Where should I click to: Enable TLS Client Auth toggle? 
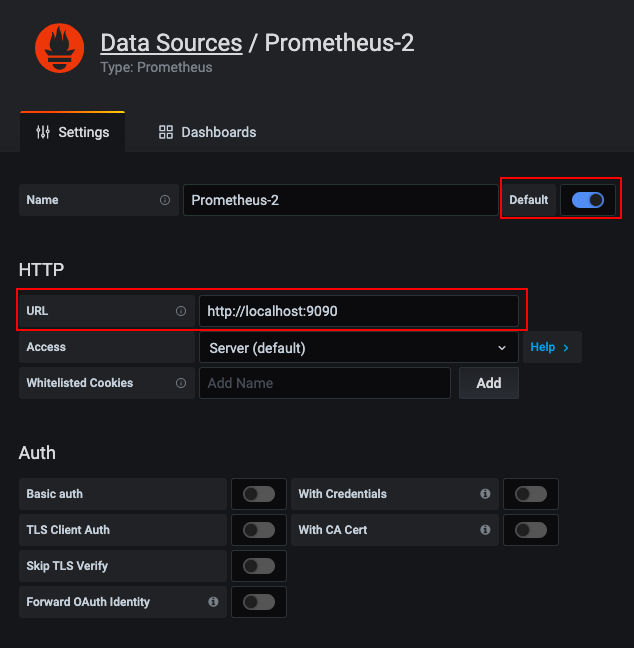259,530
